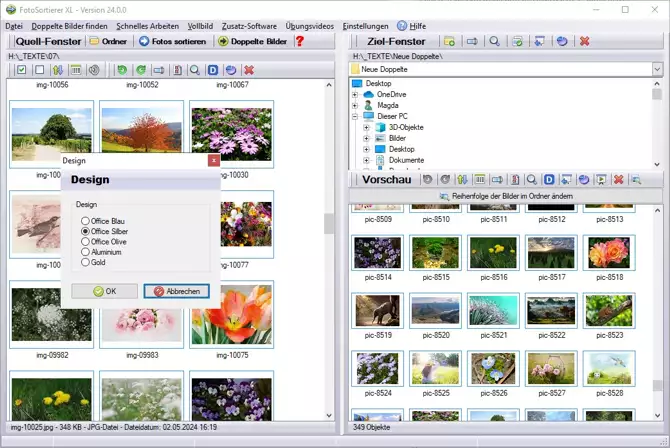Confirm the design with the OK button
This screenshot has height=448, width=670.
coord(104,291)
